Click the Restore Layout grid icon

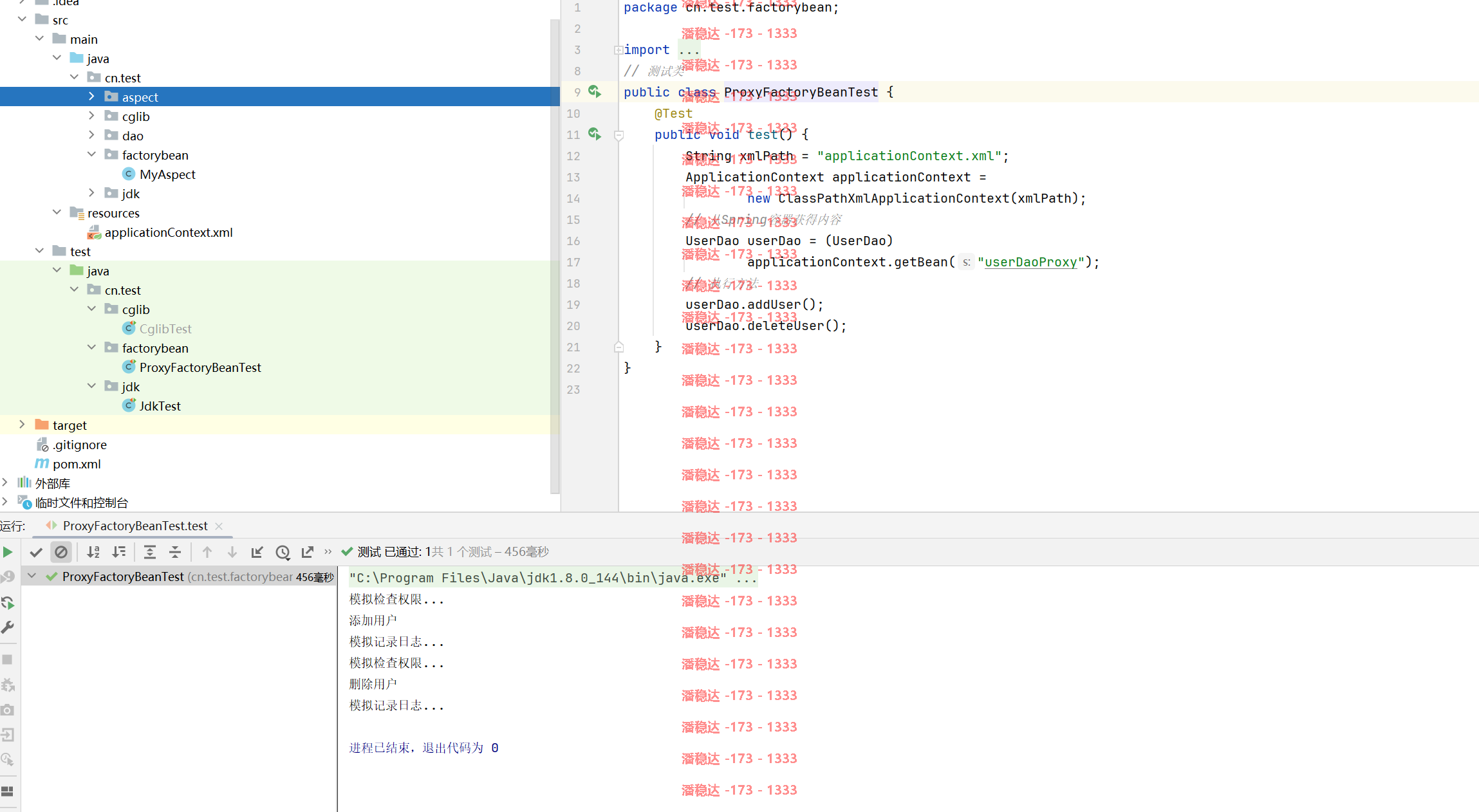(x=8, y=791)
